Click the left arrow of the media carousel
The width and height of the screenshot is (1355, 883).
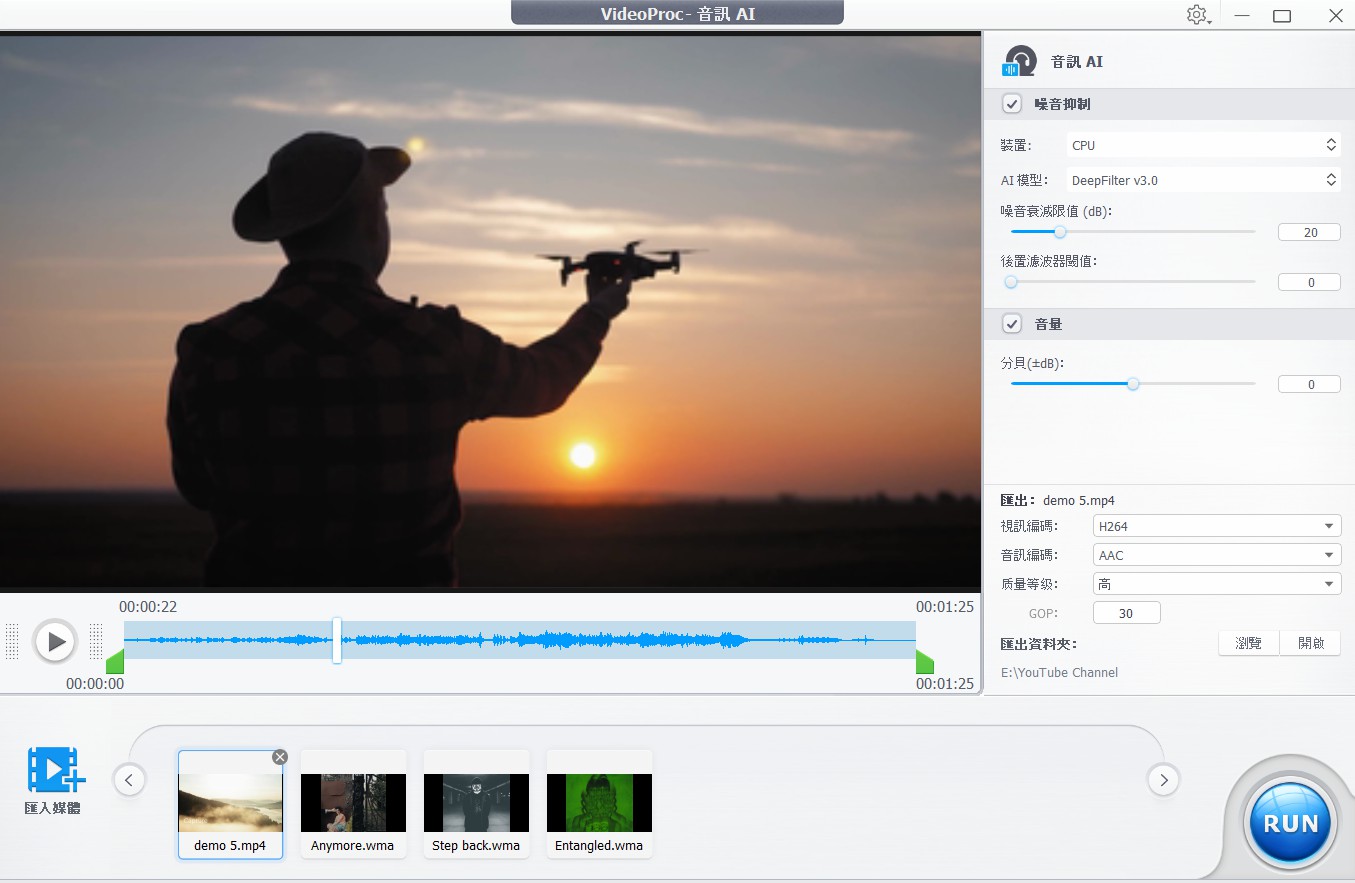point(129,779)
